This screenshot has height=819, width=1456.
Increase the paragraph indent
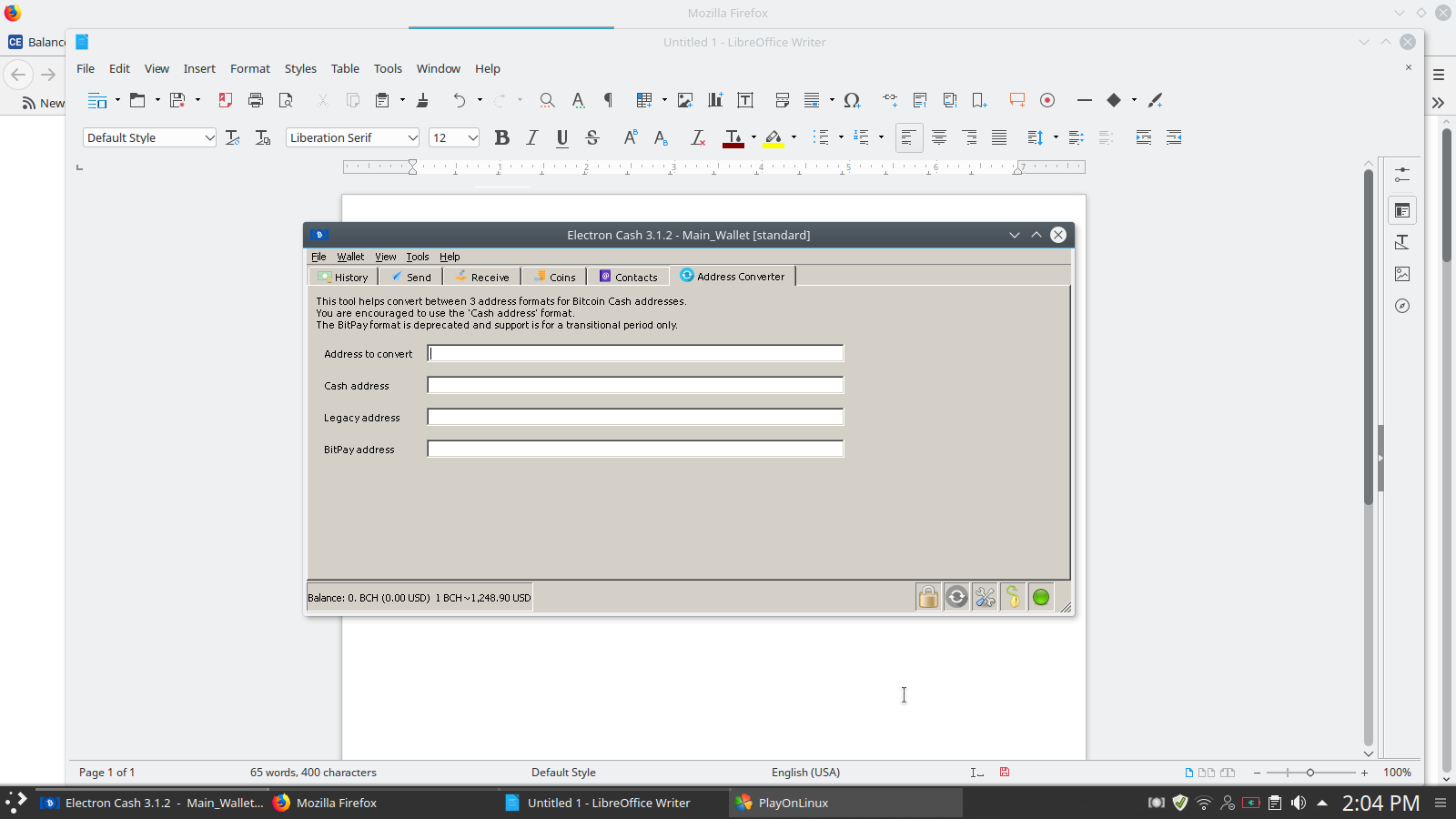click(1144, 137)
